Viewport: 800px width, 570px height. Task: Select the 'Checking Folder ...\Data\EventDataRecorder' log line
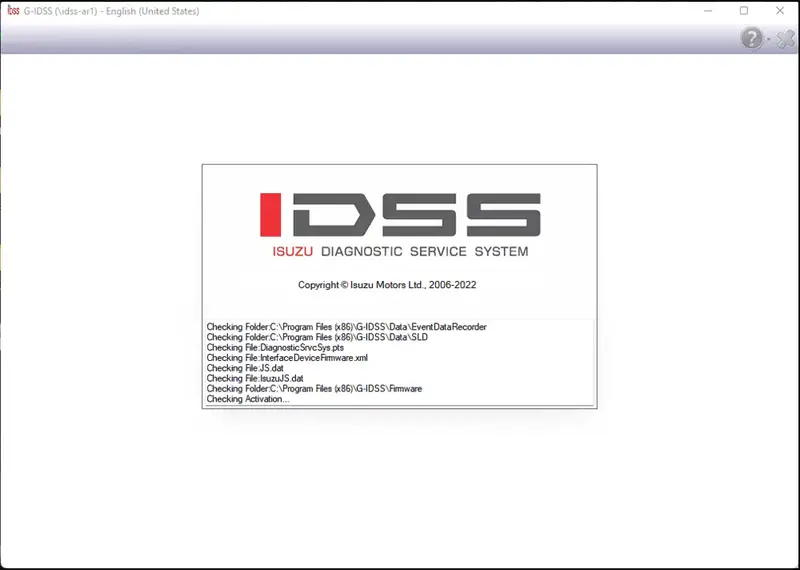(346, 327)
